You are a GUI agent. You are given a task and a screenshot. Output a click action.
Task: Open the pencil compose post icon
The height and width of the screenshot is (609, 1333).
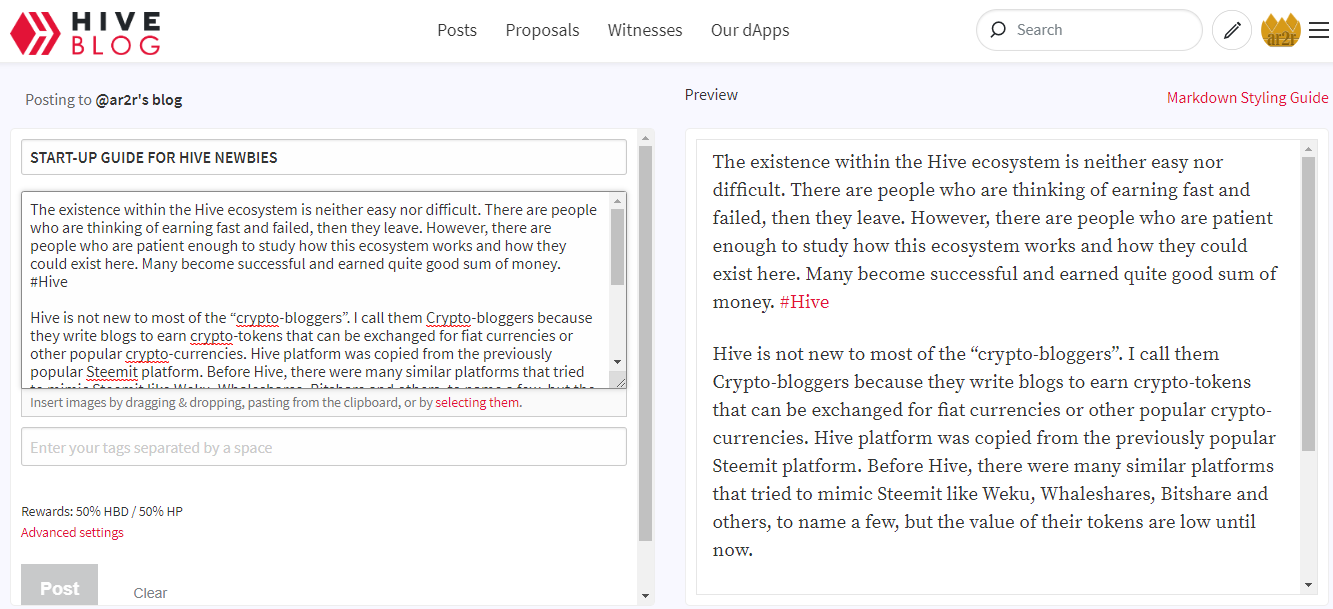pos(1232,30)
